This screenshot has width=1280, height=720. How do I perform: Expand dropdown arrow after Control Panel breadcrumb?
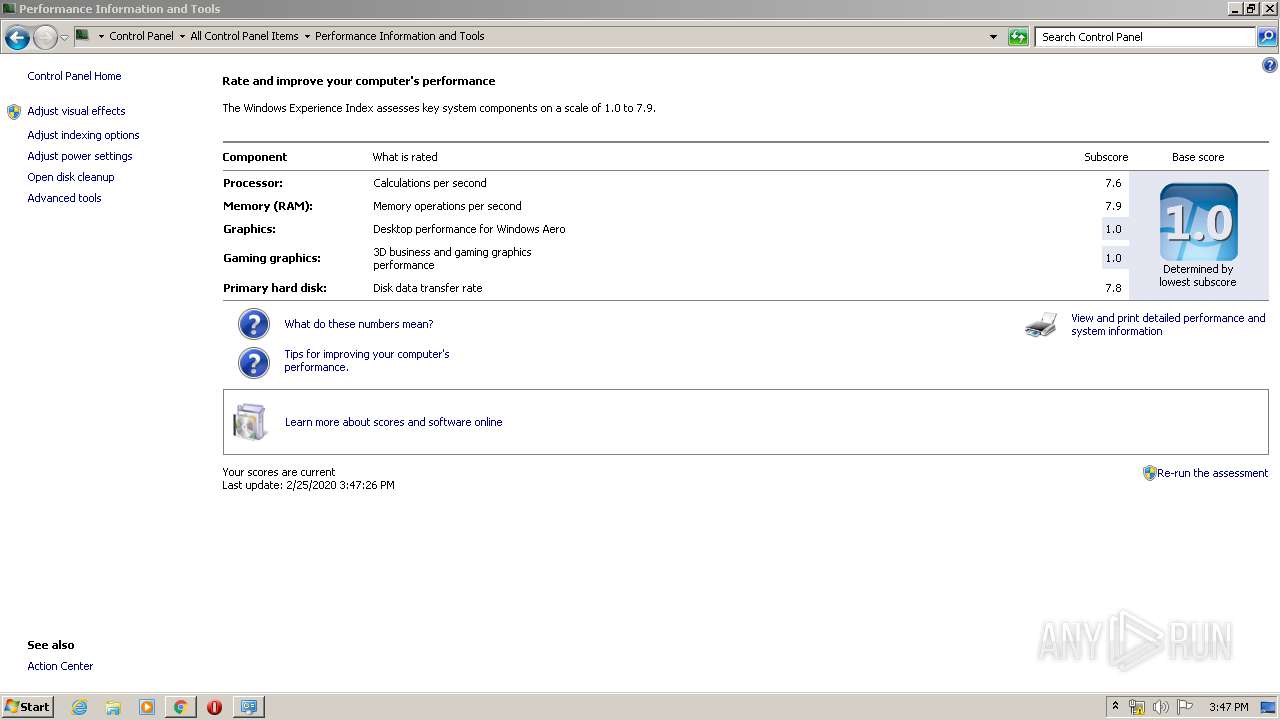(182, 36)
